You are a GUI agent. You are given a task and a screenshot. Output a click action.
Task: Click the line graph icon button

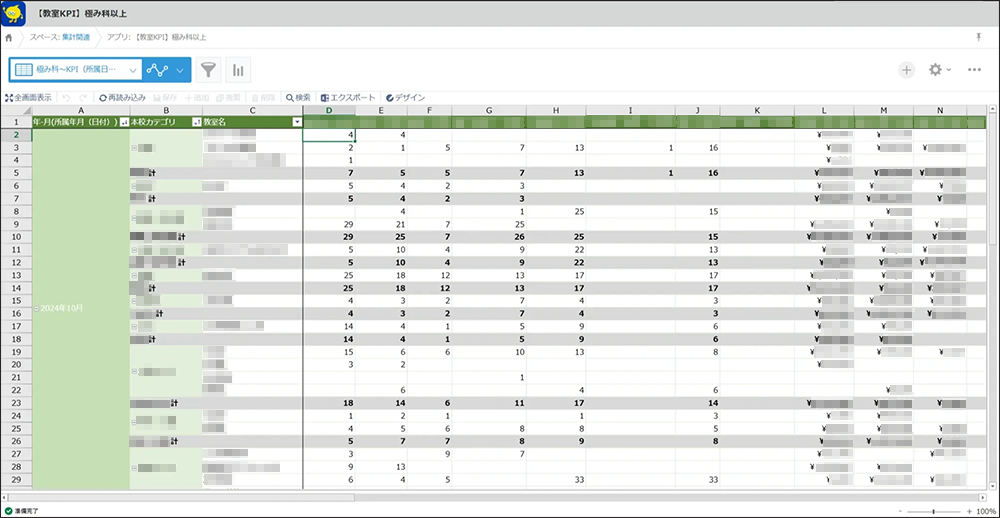tap(157, 70)
